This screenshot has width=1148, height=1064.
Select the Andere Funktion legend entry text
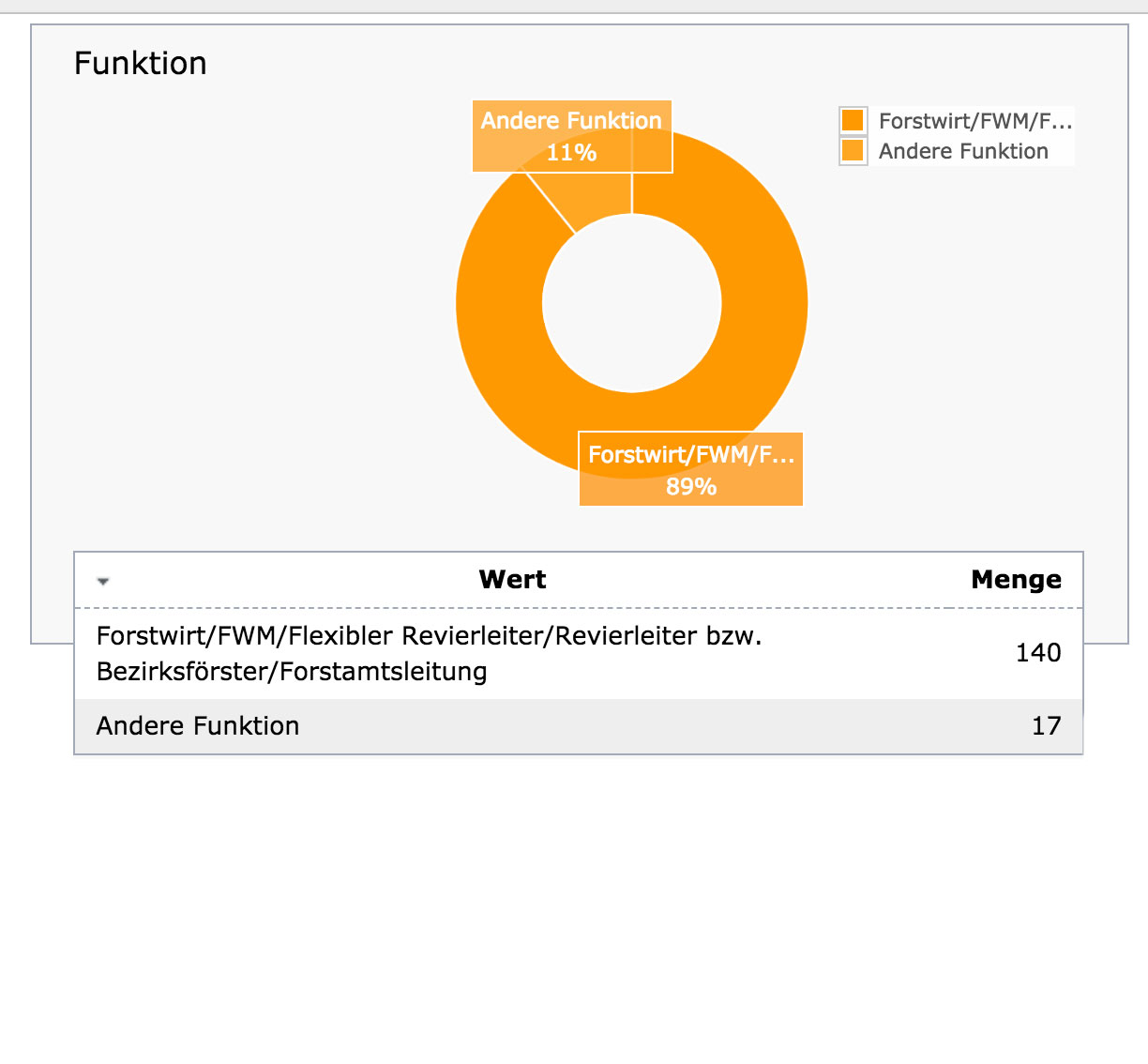click(963, 151)
